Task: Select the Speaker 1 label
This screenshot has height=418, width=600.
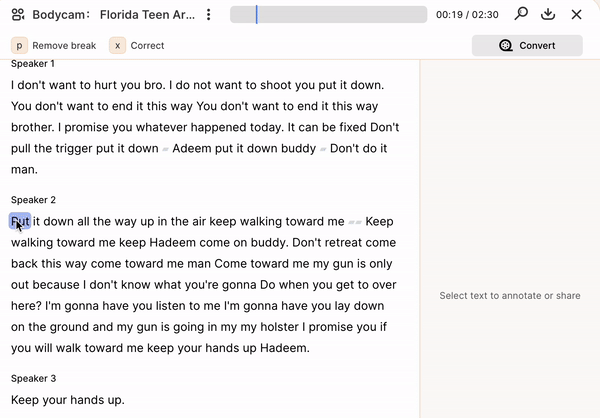Action: (x=33, y=64)
